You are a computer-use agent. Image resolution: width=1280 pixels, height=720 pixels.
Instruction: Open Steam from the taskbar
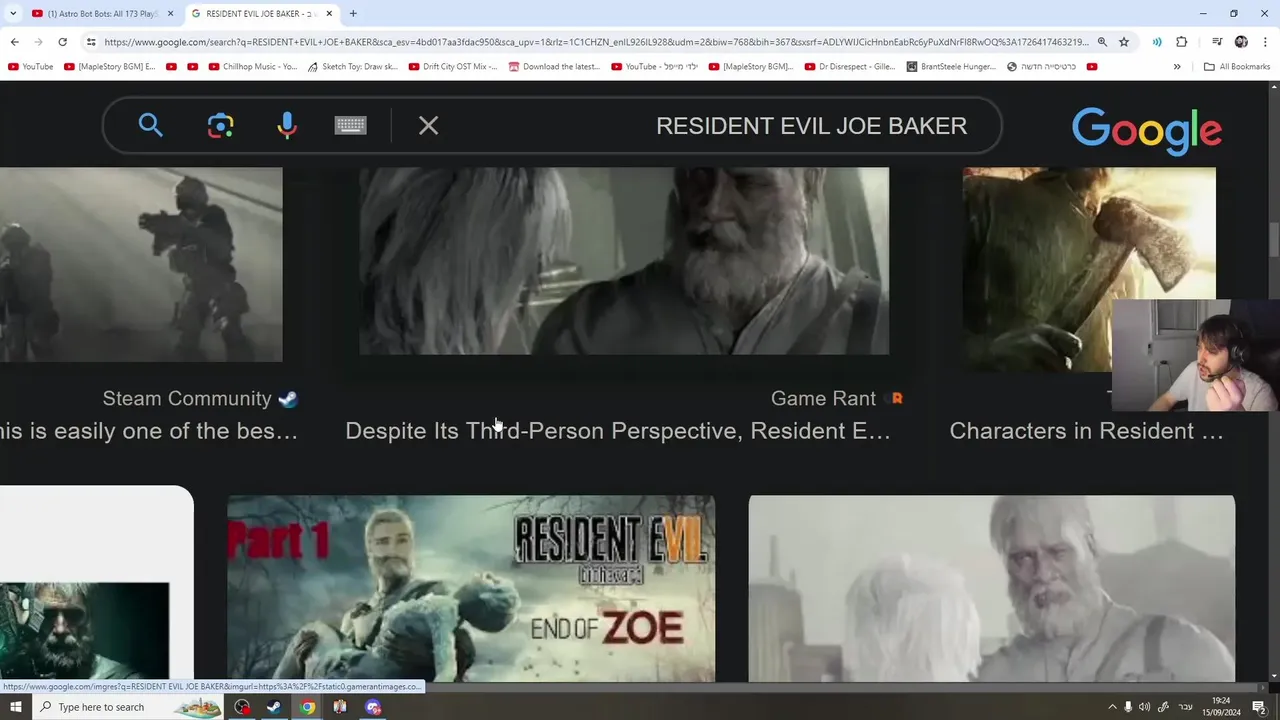pos(274,707)
